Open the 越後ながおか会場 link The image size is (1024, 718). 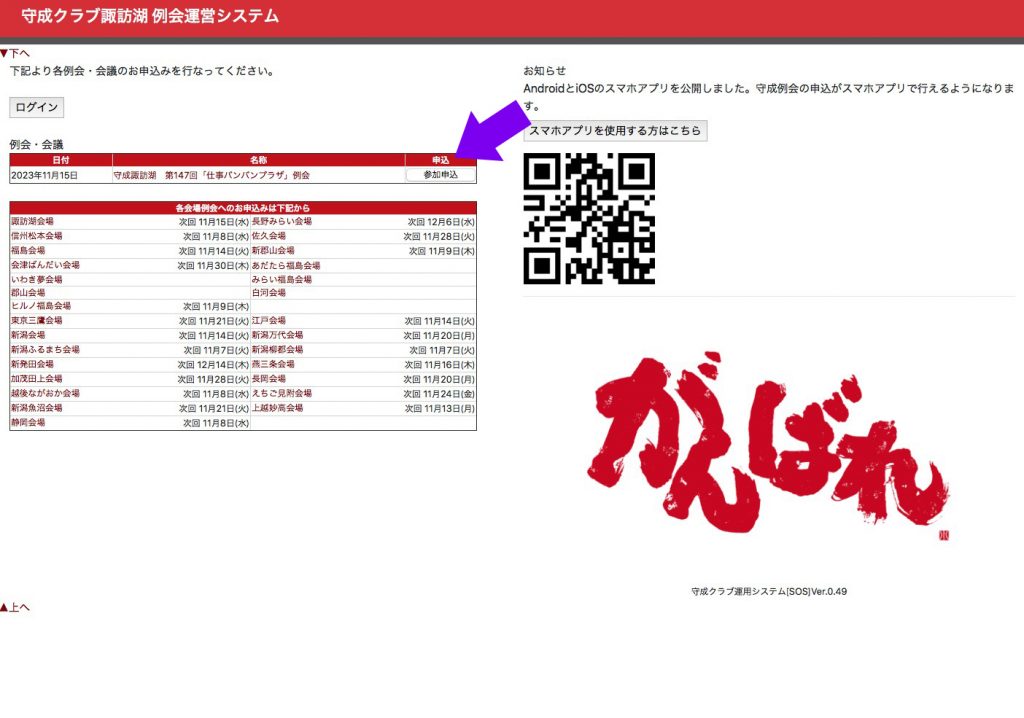coord(45,393)
